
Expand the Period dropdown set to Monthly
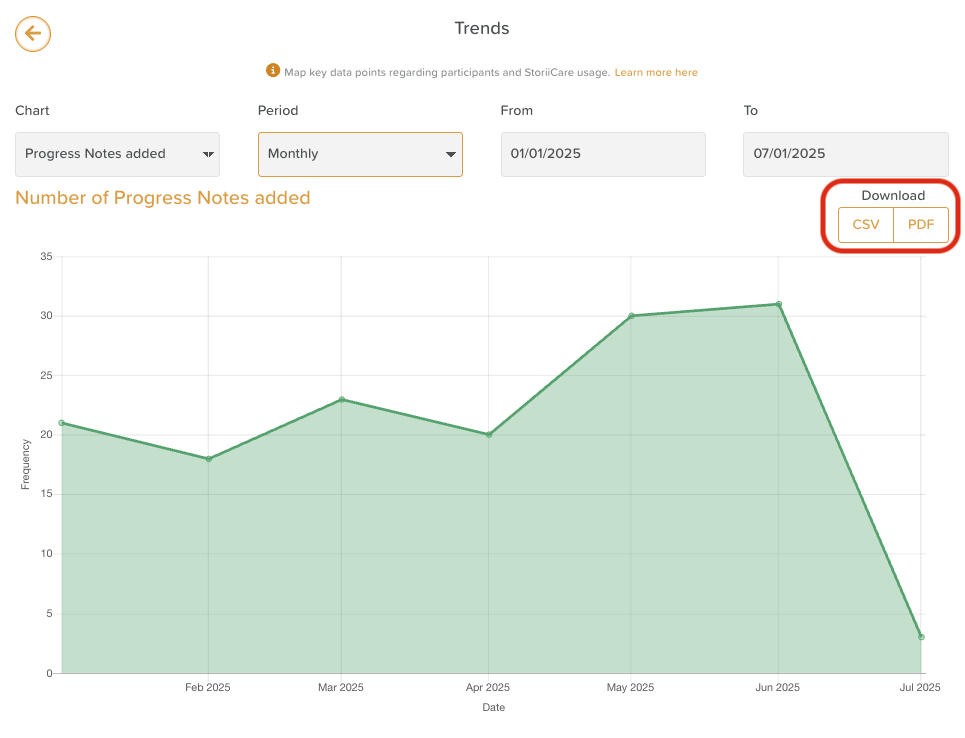click(x=360, y=154)
